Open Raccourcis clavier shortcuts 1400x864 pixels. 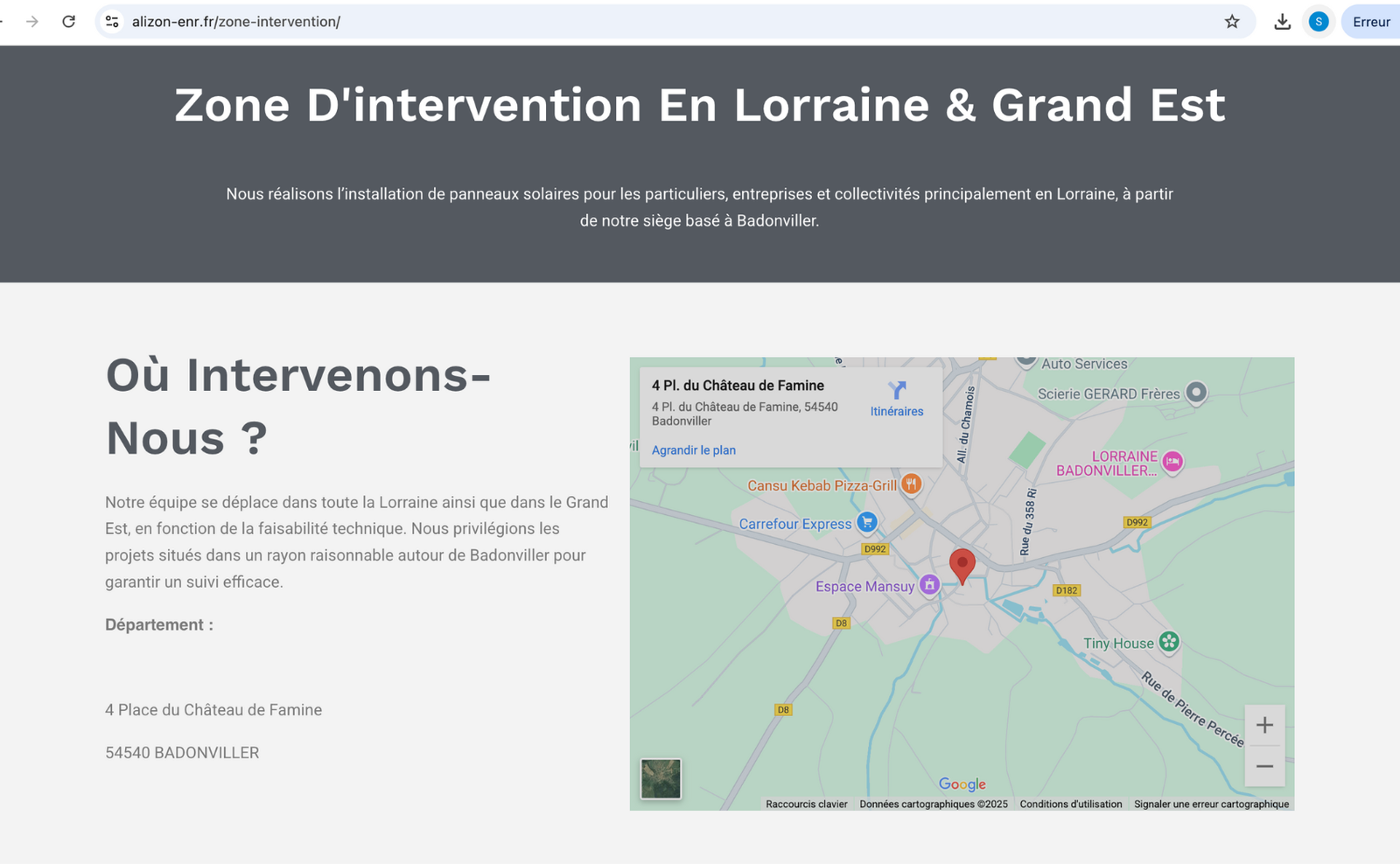[x=806, y=804]
